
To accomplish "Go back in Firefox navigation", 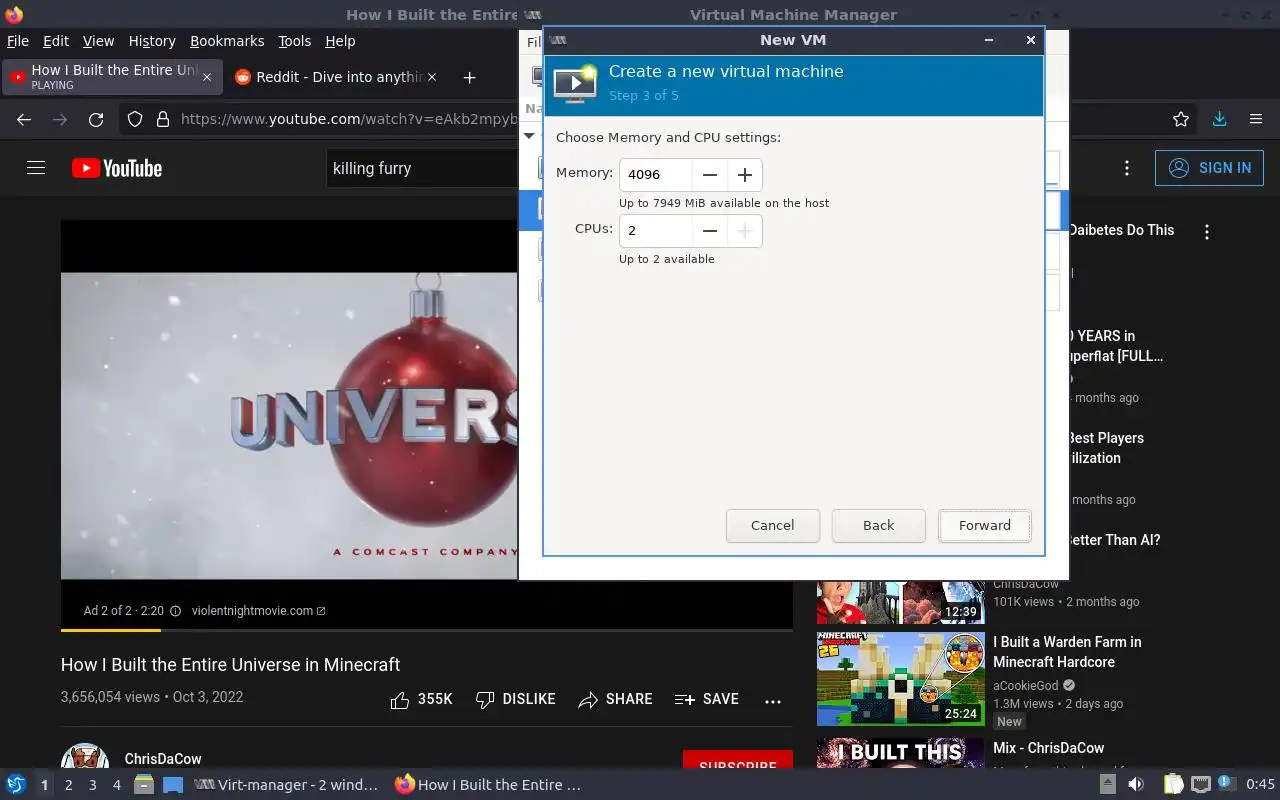I will point(24,119).
